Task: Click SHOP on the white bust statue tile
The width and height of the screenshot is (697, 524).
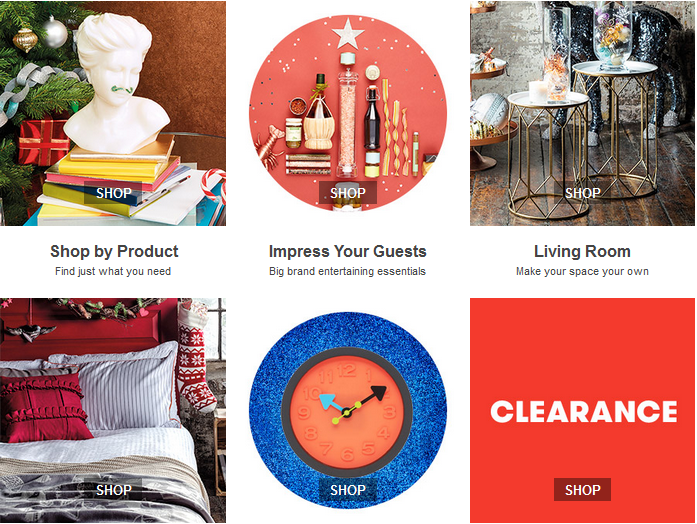Action: (x=113, y=193)
